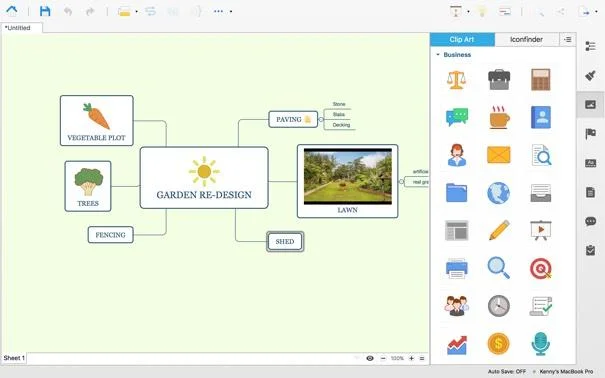Select the gray clock clip art
This screenshot has width=605, height=378.
(499, 306)
